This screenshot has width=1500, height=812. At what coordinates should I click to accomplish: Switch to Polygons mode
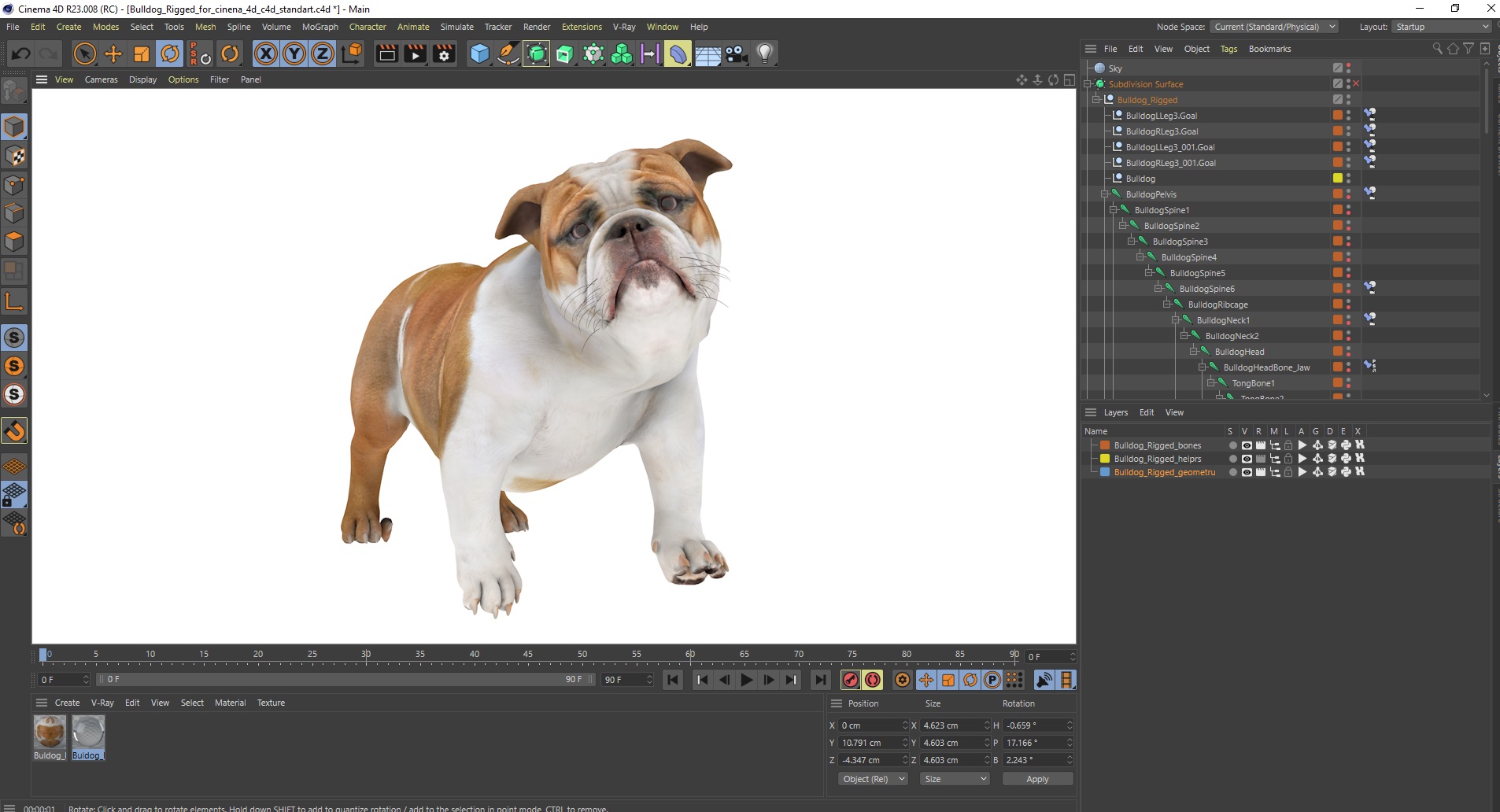pyautogui.click(x=14, y=242)
